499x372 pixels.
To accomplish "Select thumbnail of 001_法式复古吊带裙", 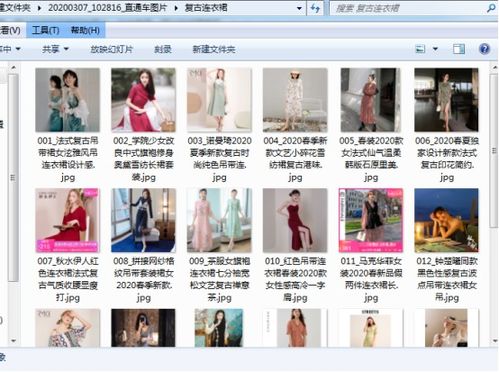I will tap(68, 100).
